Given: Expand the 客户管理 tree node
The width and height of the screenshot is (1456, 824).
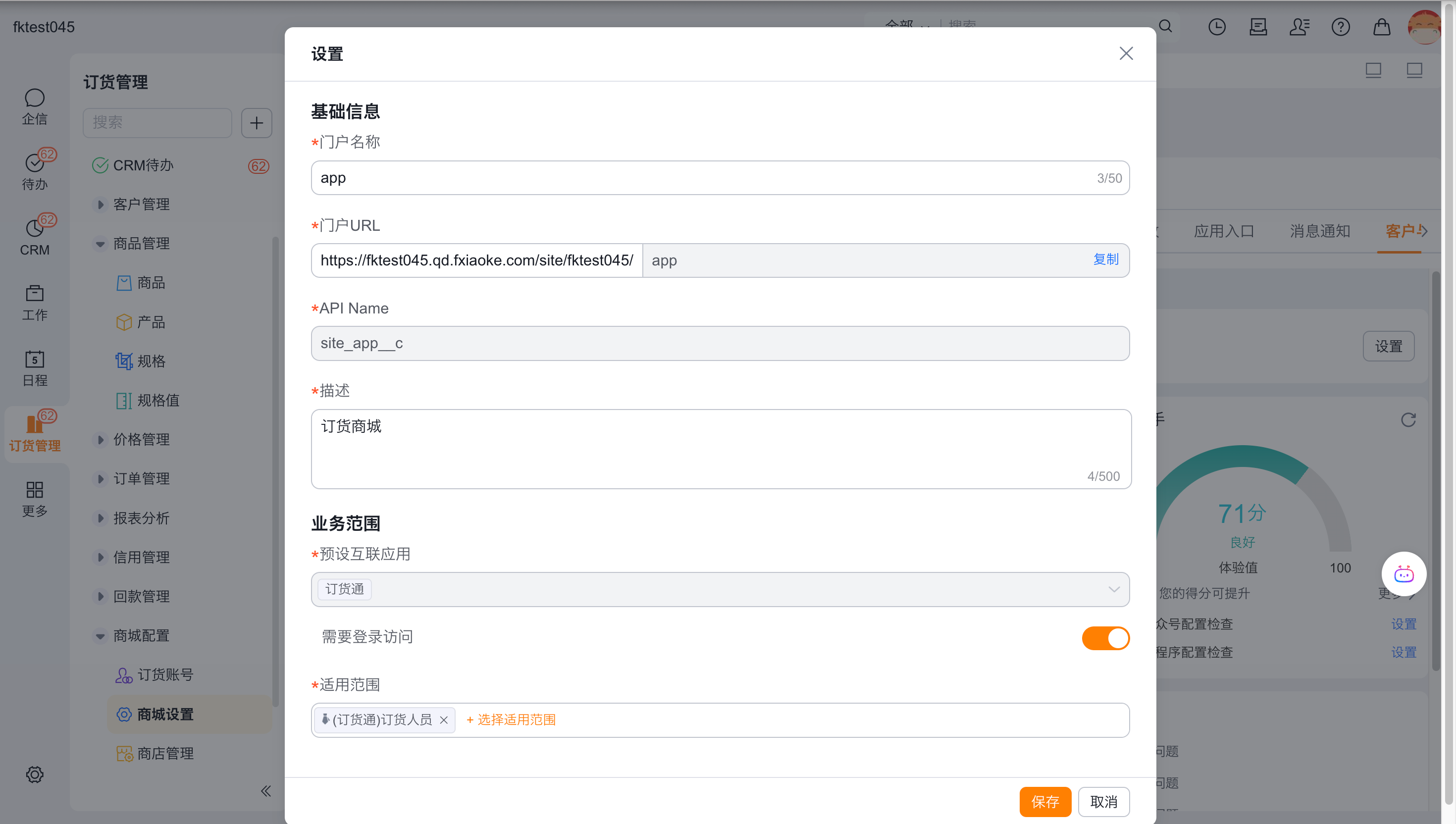Looking at the screenshot, I should click(x=100, y=205).
